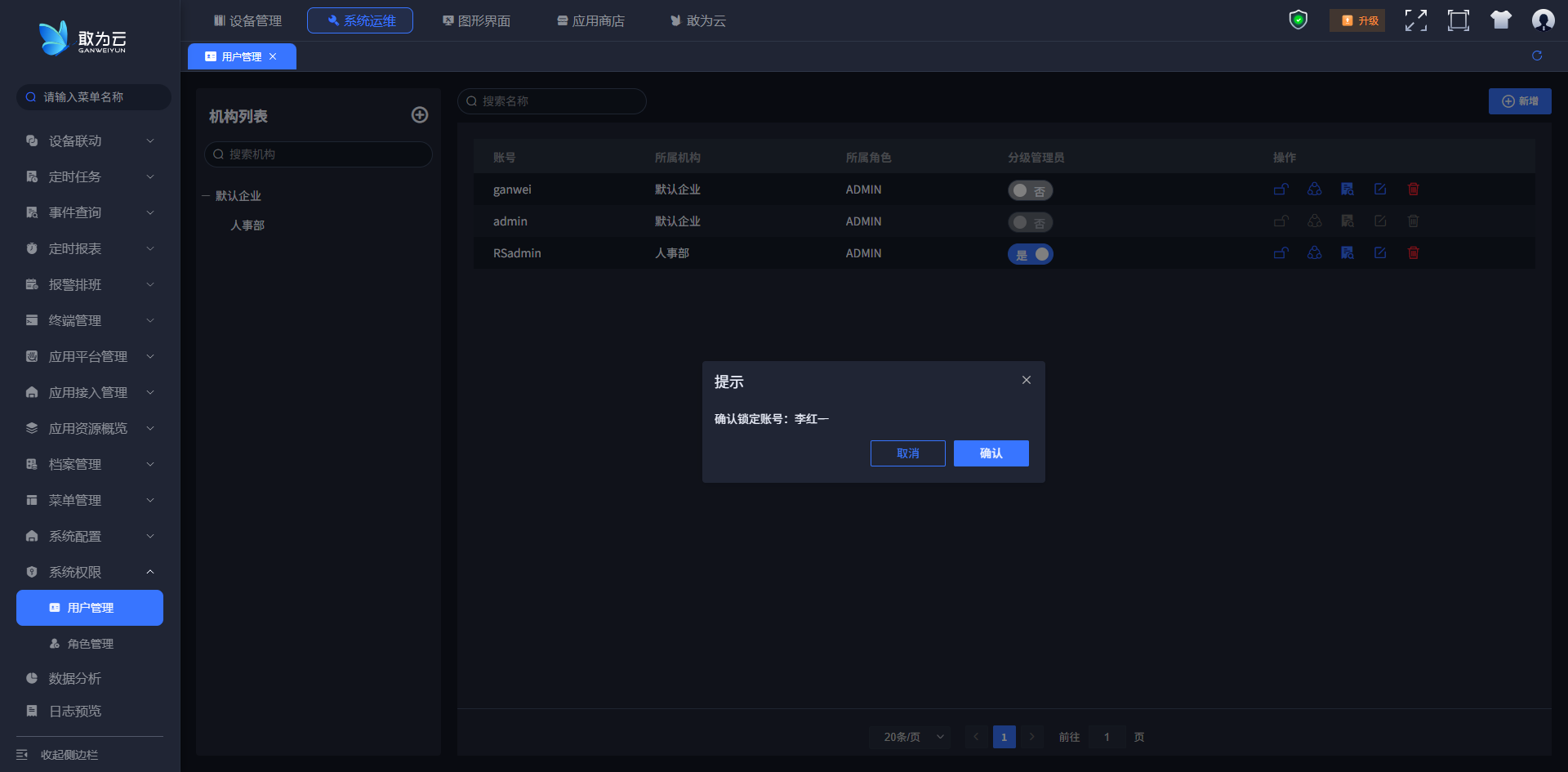Enter fullscreen with the expand arrows icon
The width and height of the screenshot is (1568, 772).
tap(1415, 20)
